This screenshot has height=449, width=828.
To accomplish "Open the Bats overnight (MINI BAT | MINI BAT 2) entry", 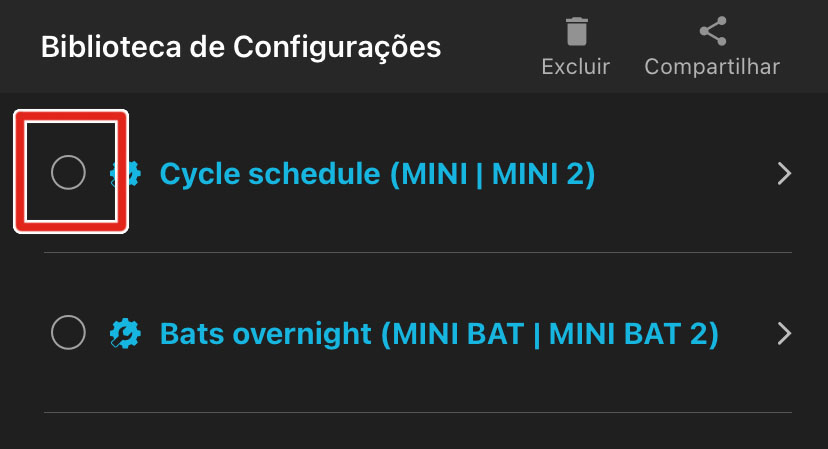I will pos(439,333).
